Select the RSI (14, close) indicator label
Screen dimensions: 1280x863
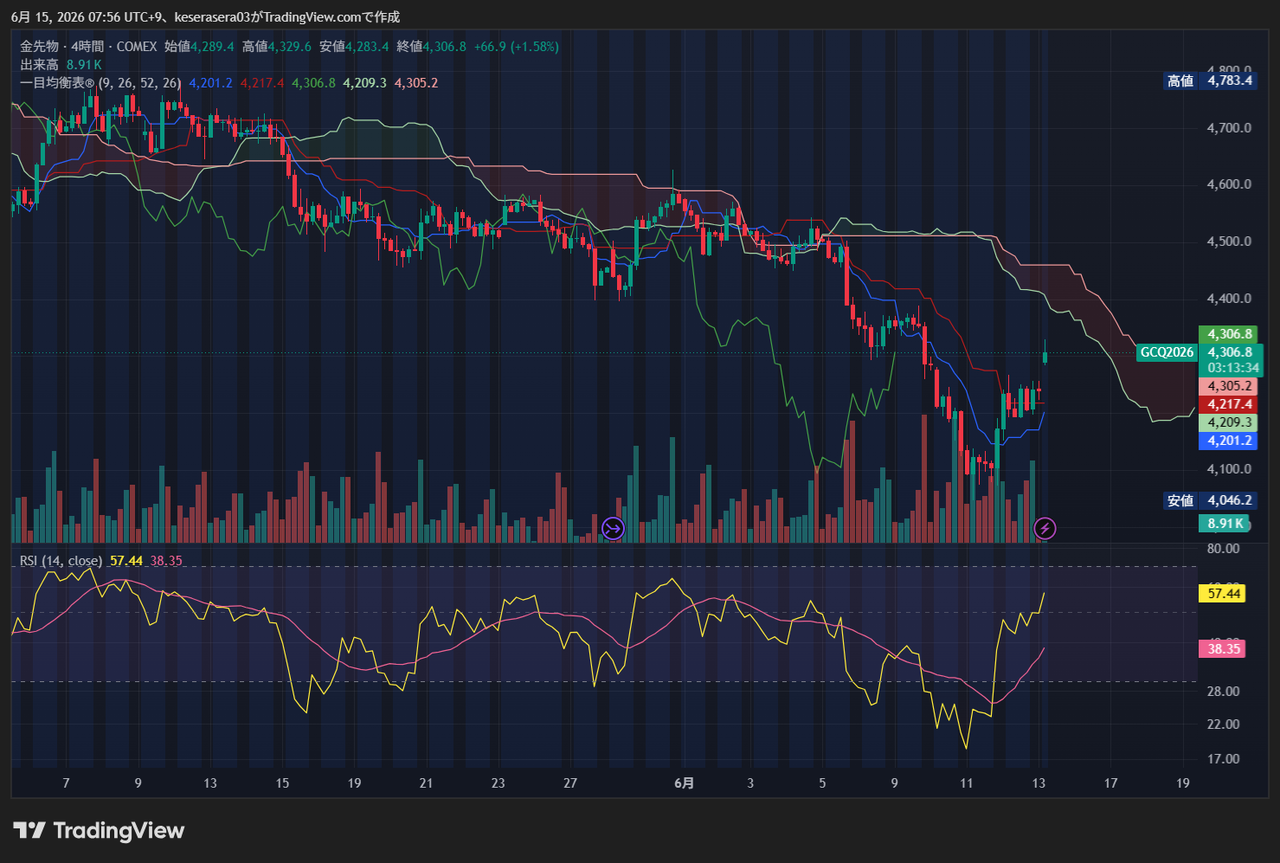tap(61, 561)
